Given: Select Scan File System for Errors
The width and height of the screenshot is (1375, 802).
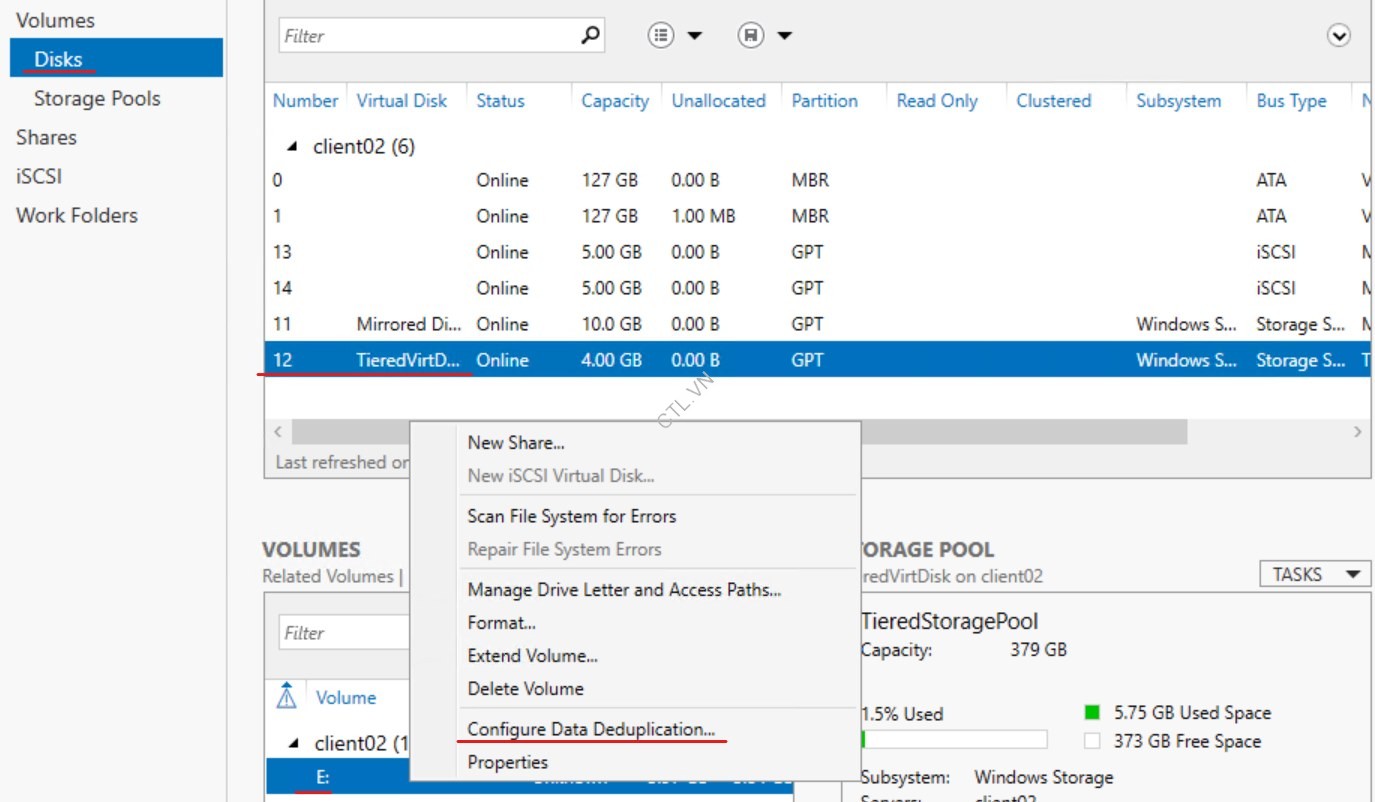Looking at the screenshot, I should point(571,516).
